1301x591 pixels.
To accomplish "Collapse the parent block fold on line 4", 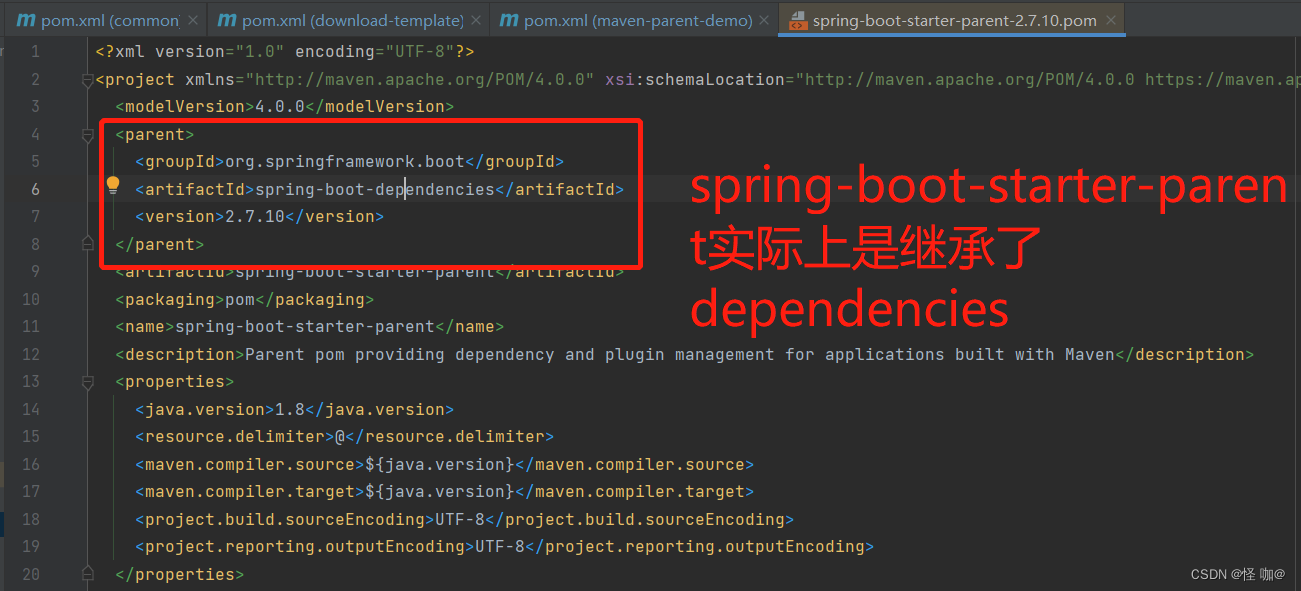I will [88, 134].
